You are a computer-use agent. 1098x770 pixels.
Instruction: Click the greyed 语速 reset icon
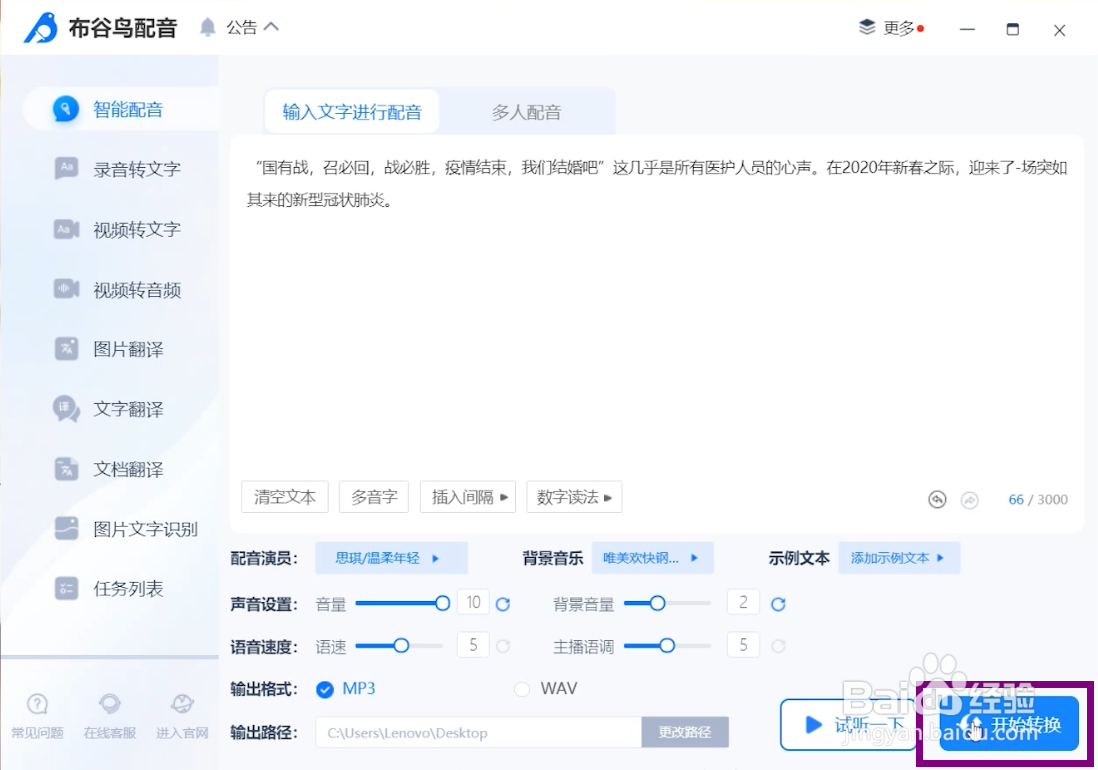click(503, 646)
